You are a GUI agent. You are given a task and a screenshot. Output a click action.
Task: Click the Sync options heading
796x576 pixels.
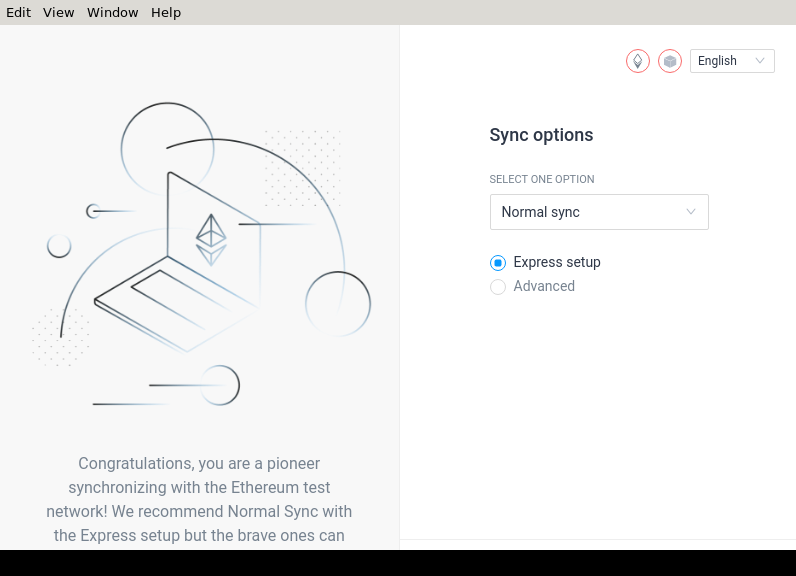point(541,135)
